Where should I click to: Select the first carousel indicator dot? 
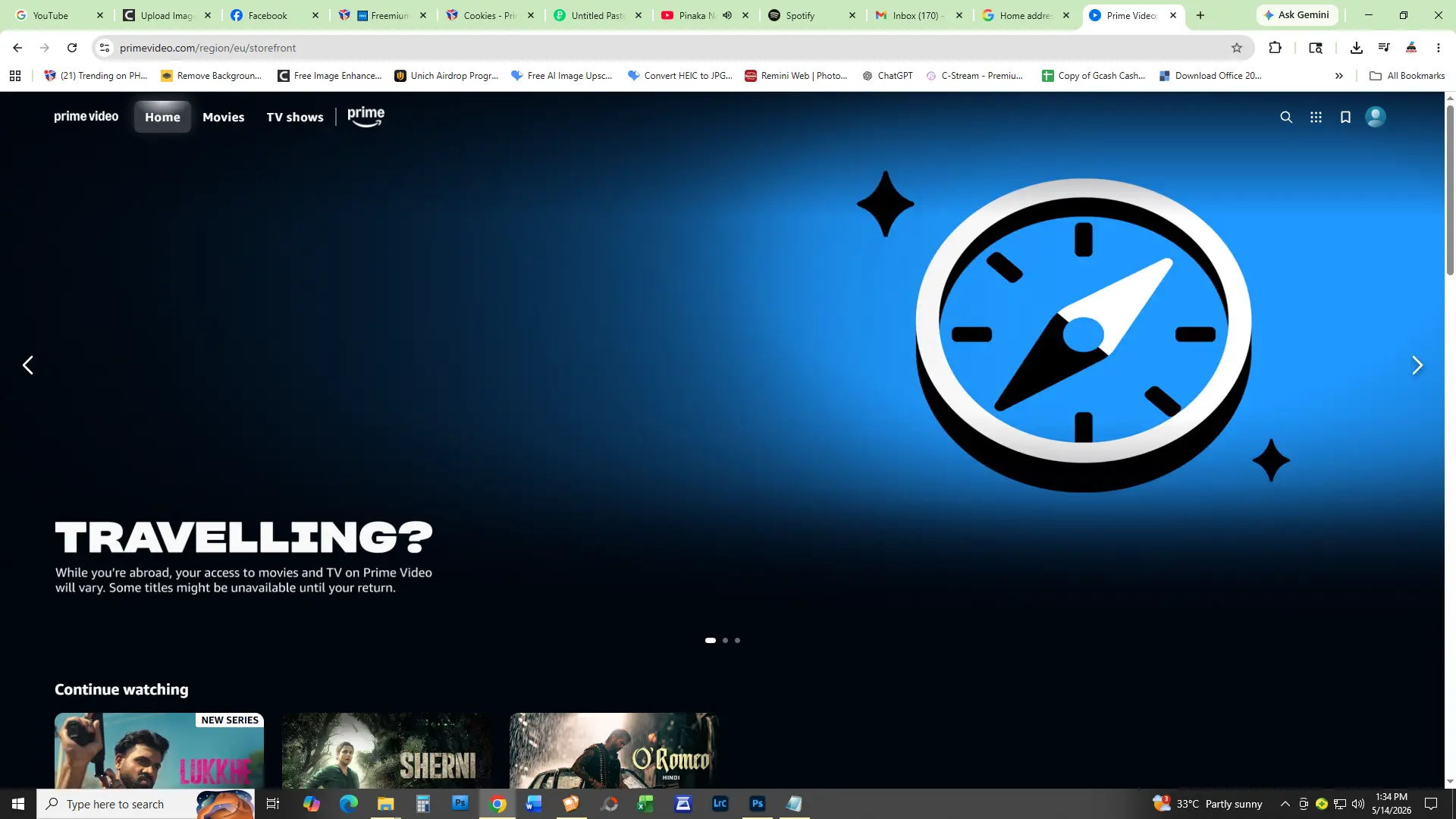click(x=711, y=640)
